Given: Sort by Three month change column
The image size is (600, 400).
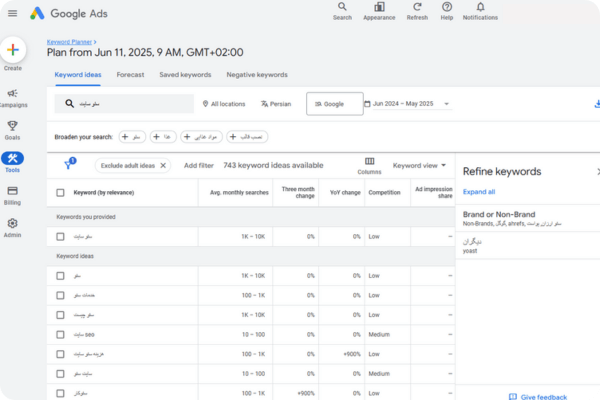Looking at the screenshot, I should click(x=298, y=193).
